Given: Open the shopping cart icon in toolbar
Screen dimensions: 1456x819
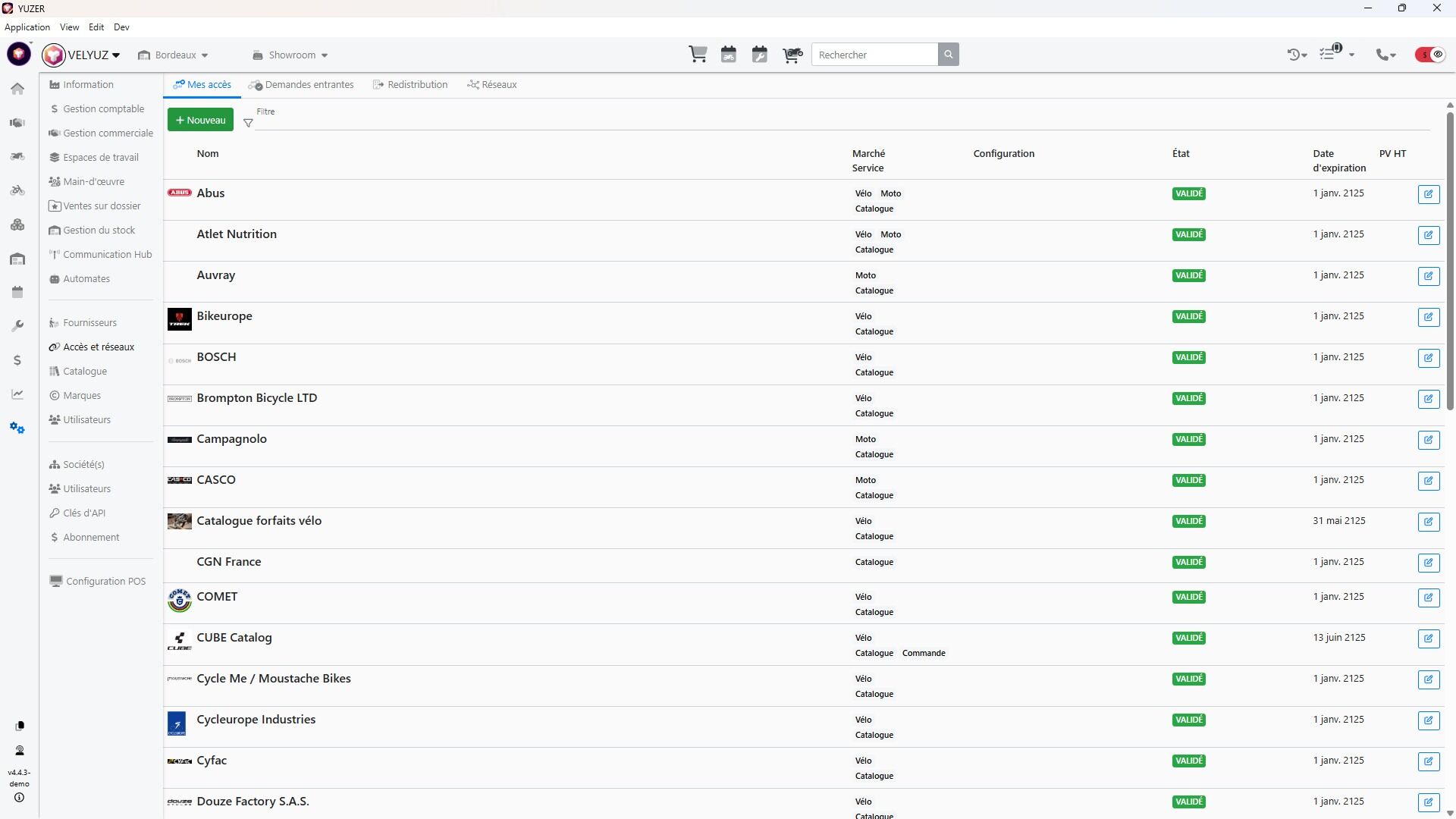Looking at the screenshot, I should coord(698,55).
